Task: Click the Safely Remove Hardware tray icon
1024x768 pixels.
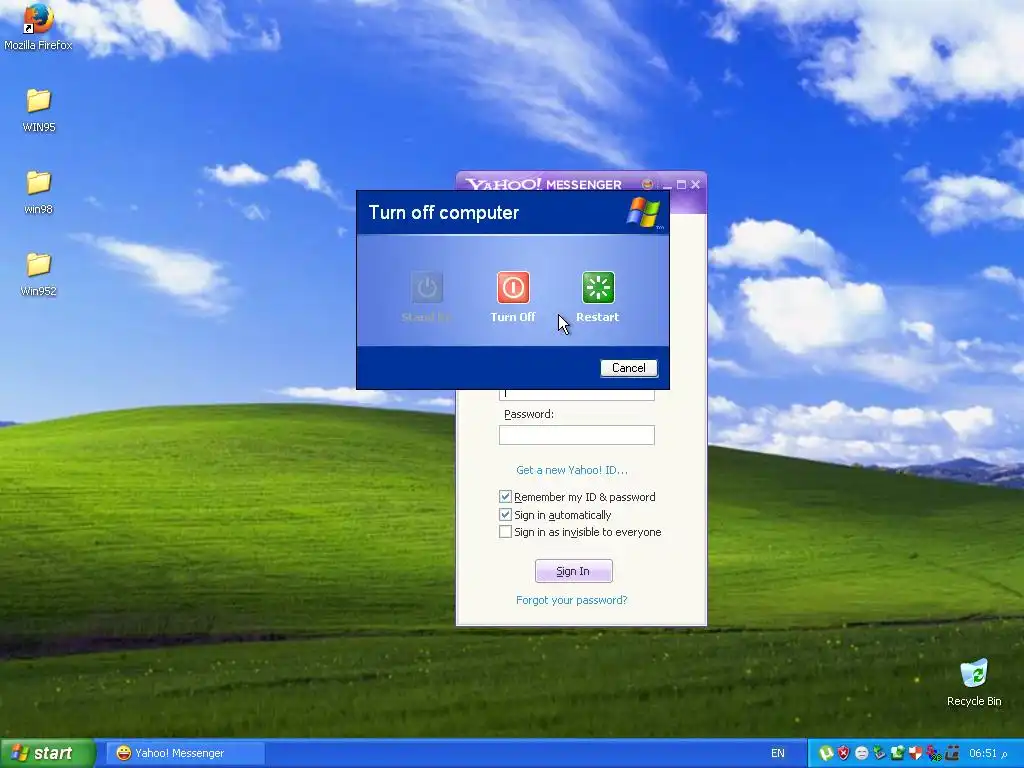Action: [x=879, y=752]
